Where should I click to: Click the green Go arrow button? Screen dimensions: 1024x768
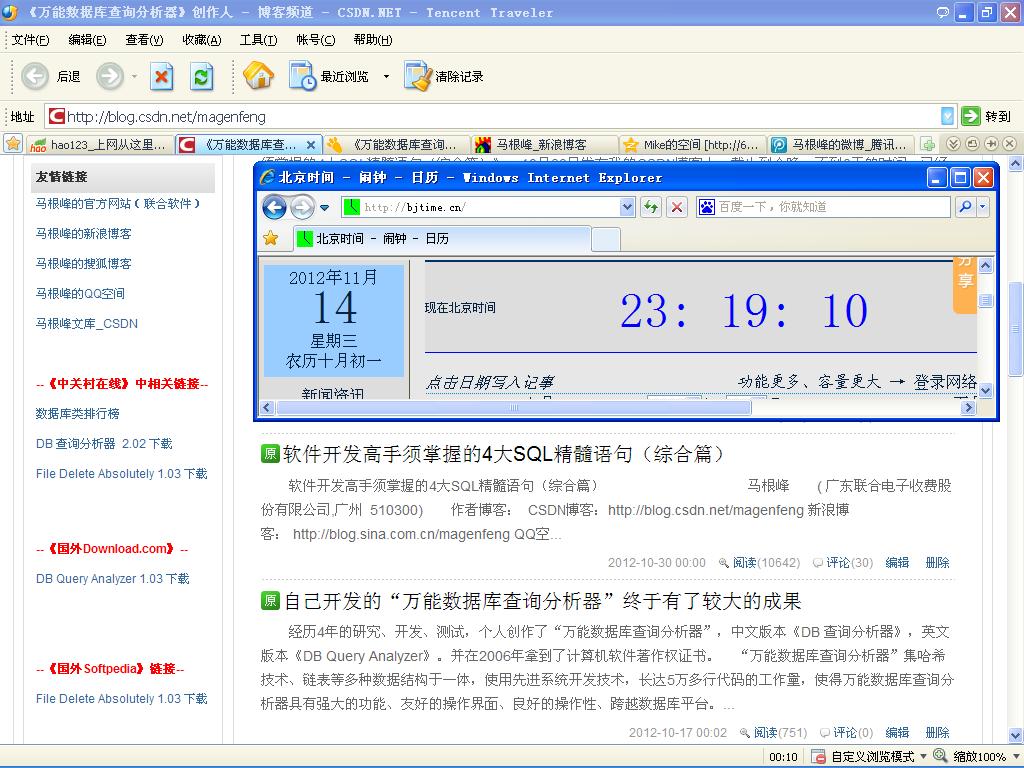click(x=971, y=116)
